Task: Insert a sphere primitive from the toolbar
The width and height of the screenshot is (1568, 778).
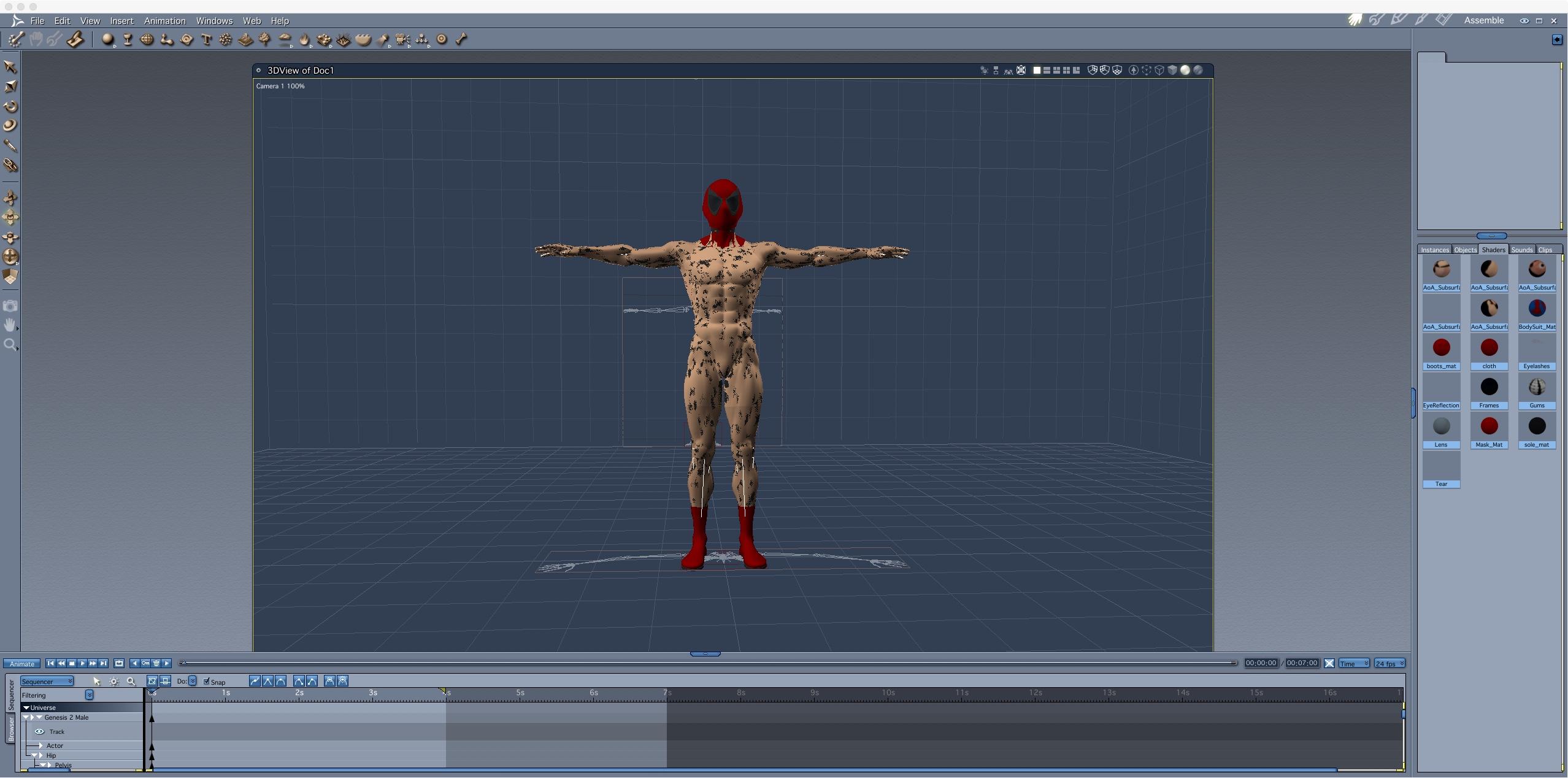Action: 107,40
